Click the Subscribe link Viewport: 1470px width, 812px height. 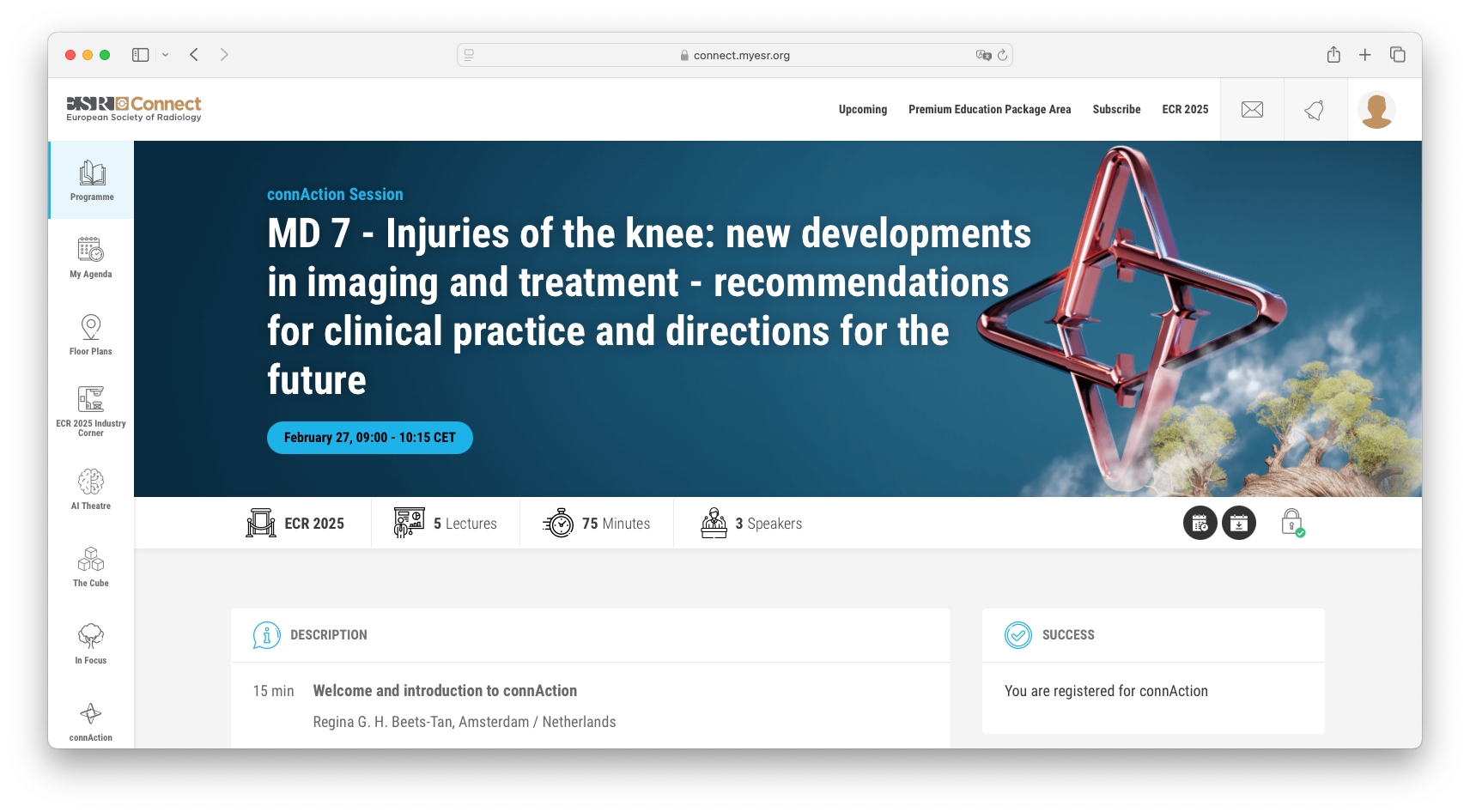pos(1116,110)
